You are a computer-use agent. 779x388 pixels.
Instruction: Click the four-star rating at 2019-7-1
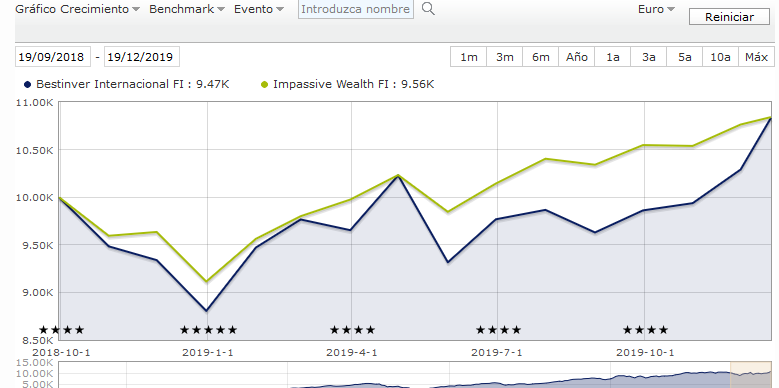point(498,330)
